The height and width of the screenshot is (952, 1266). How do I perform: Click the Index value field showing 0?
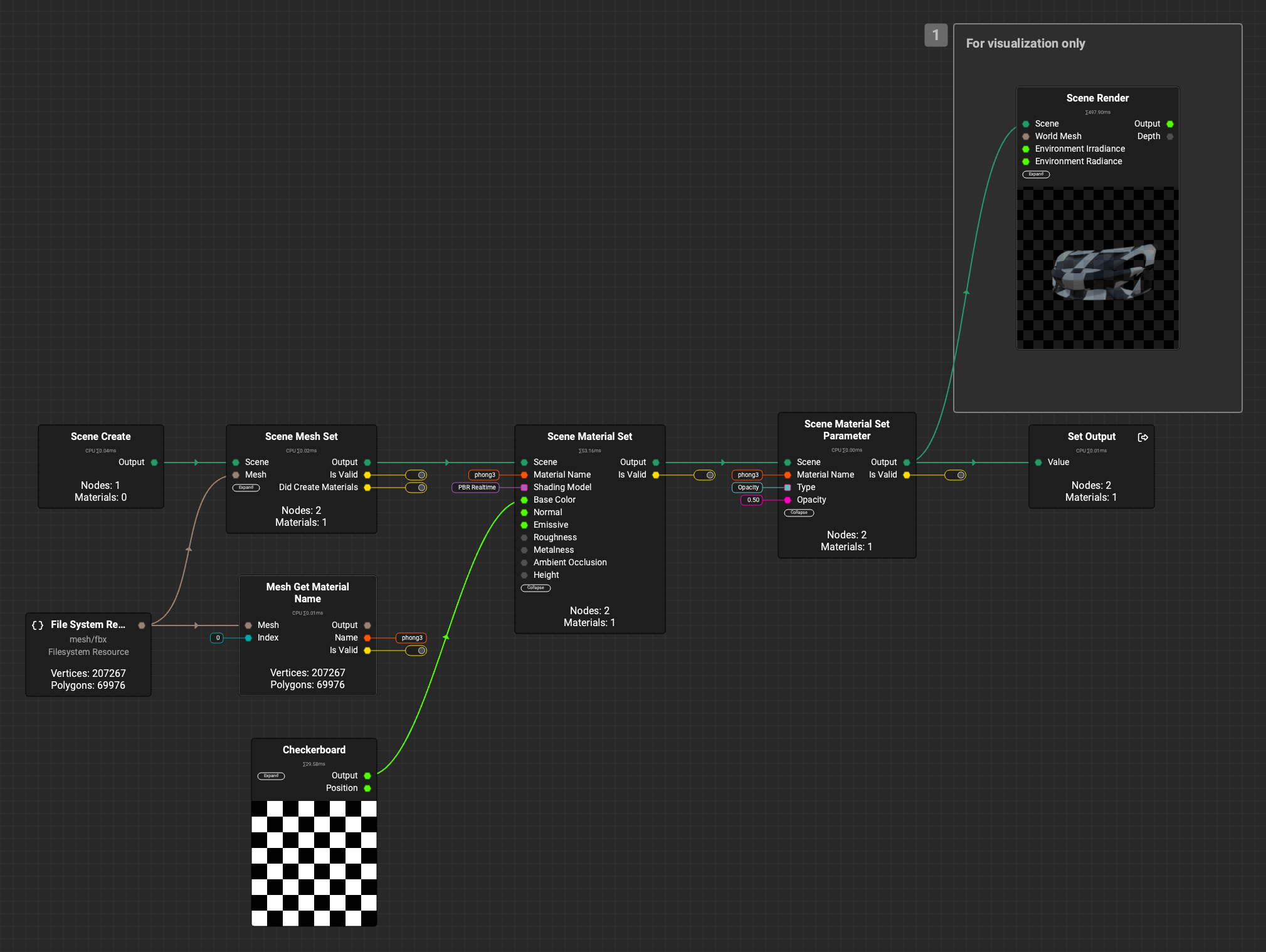pyautogui.click(x=217, y=638)
